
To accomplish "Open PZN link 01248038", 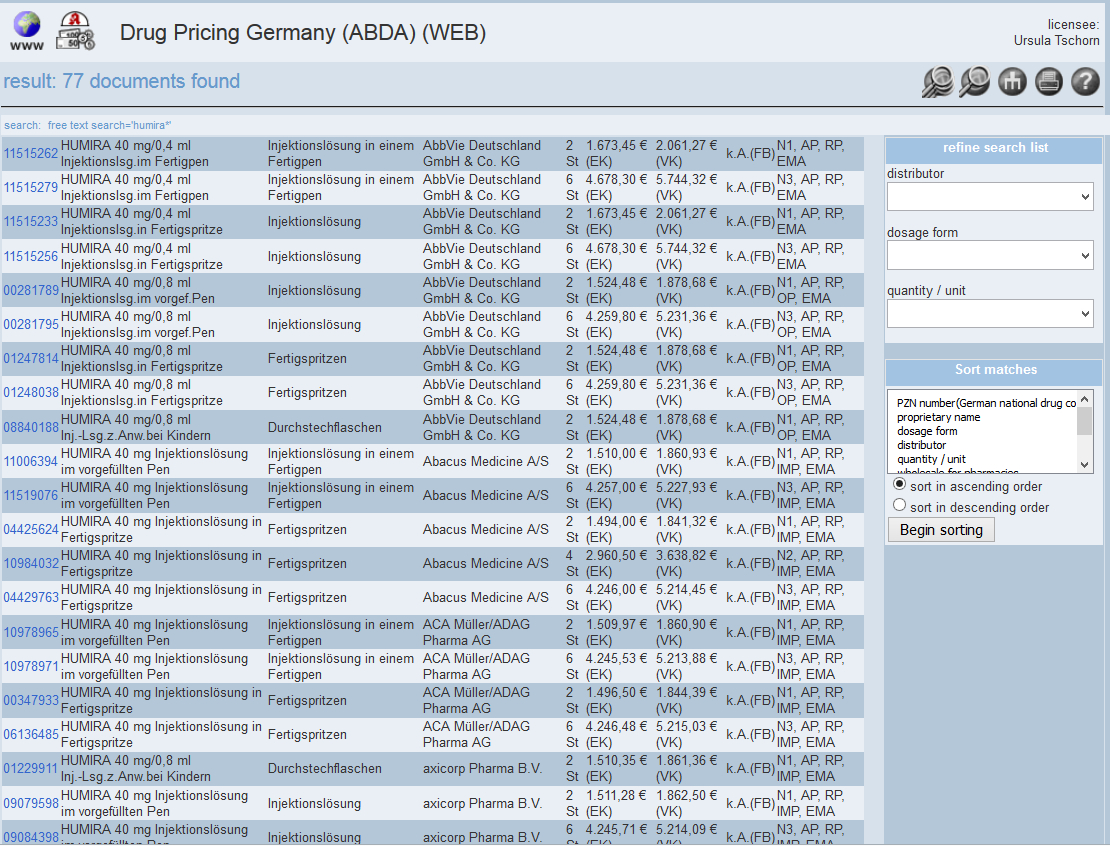I will click(x=30, y=392).
